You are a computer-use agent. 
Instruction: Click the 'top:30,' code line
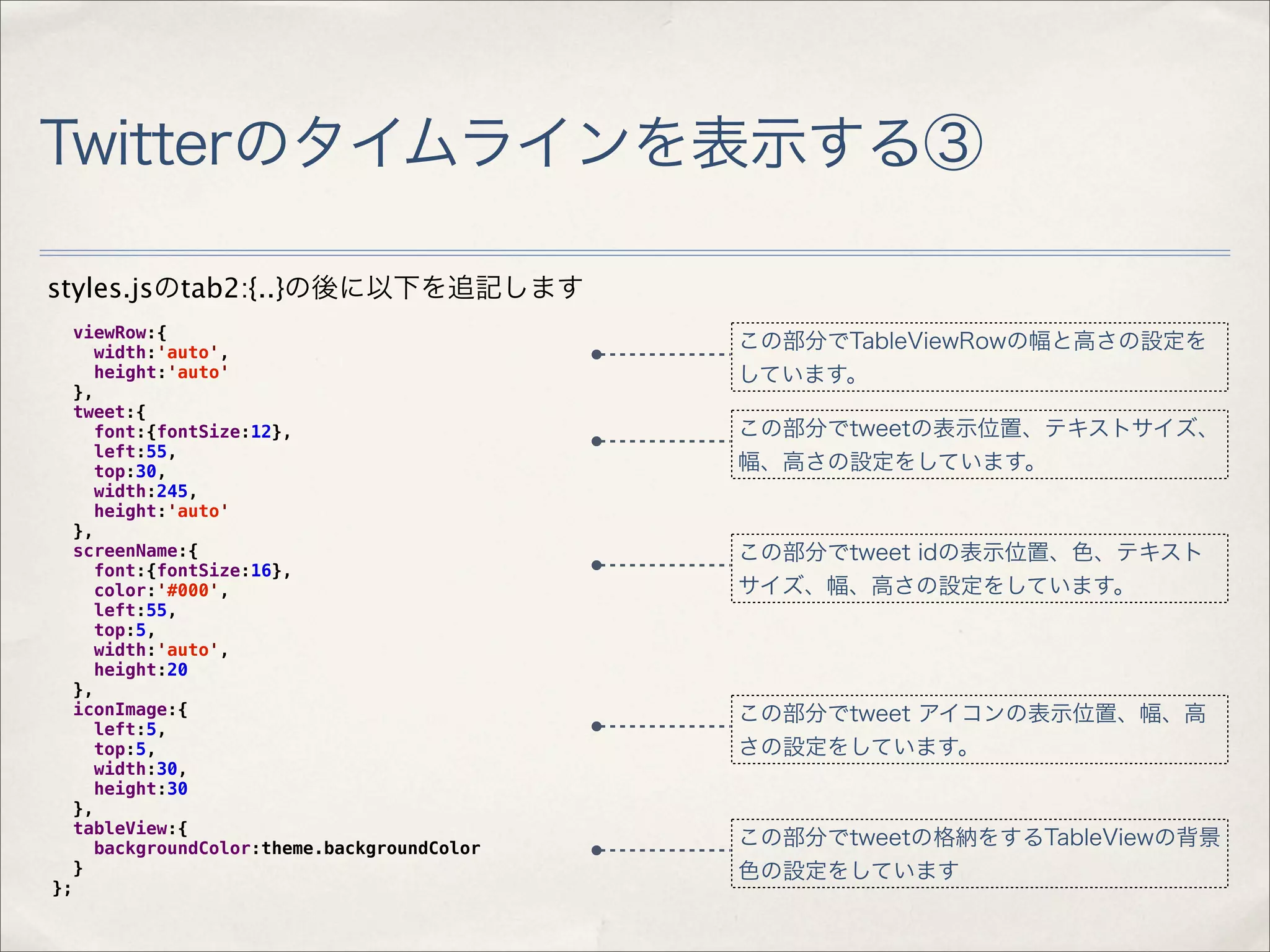130,472
